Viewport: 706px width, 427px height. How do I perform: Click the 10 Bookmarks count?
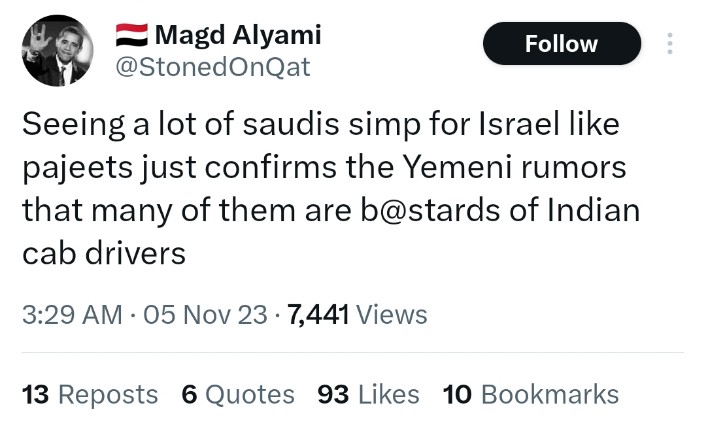(x=530, y=394)
